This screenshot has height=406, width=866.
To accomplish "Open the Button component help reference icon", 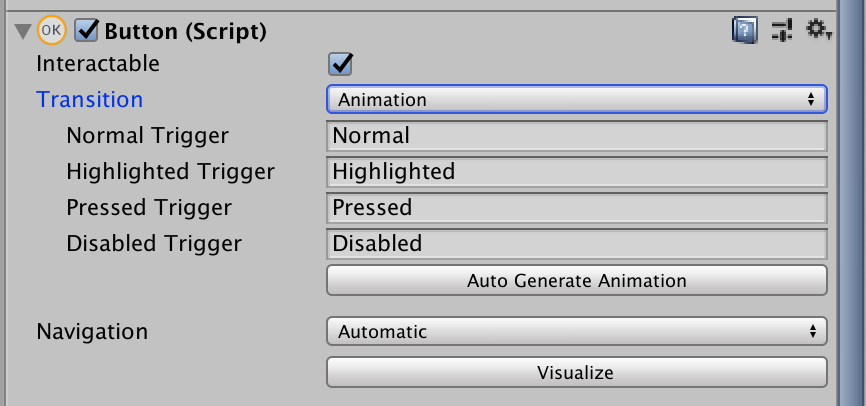I will tap(744, 31).
